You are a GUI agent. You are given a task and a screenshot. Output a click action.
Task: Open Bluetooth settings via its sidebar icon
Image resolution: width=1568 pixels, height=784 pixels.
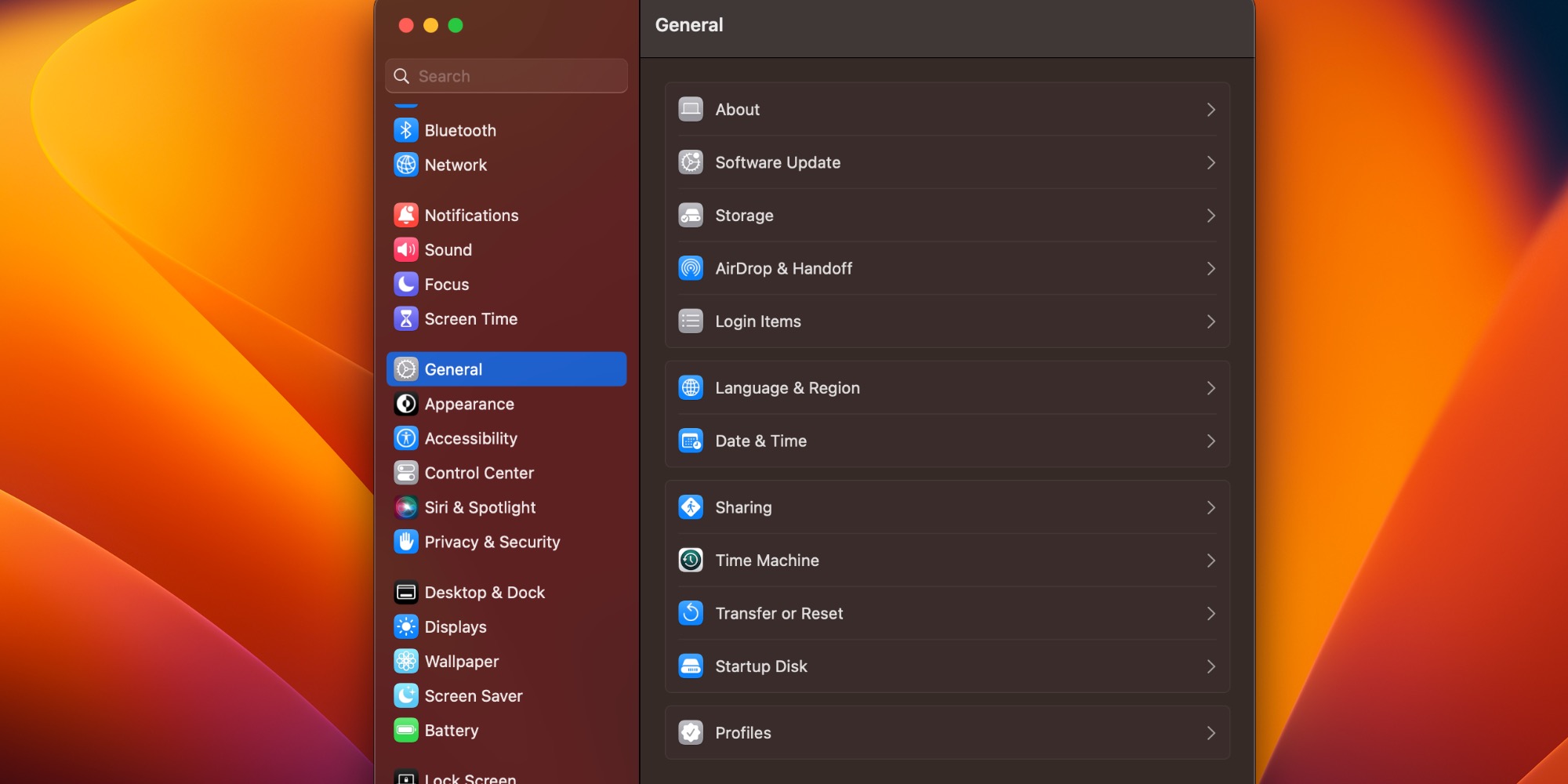point(405,130)
